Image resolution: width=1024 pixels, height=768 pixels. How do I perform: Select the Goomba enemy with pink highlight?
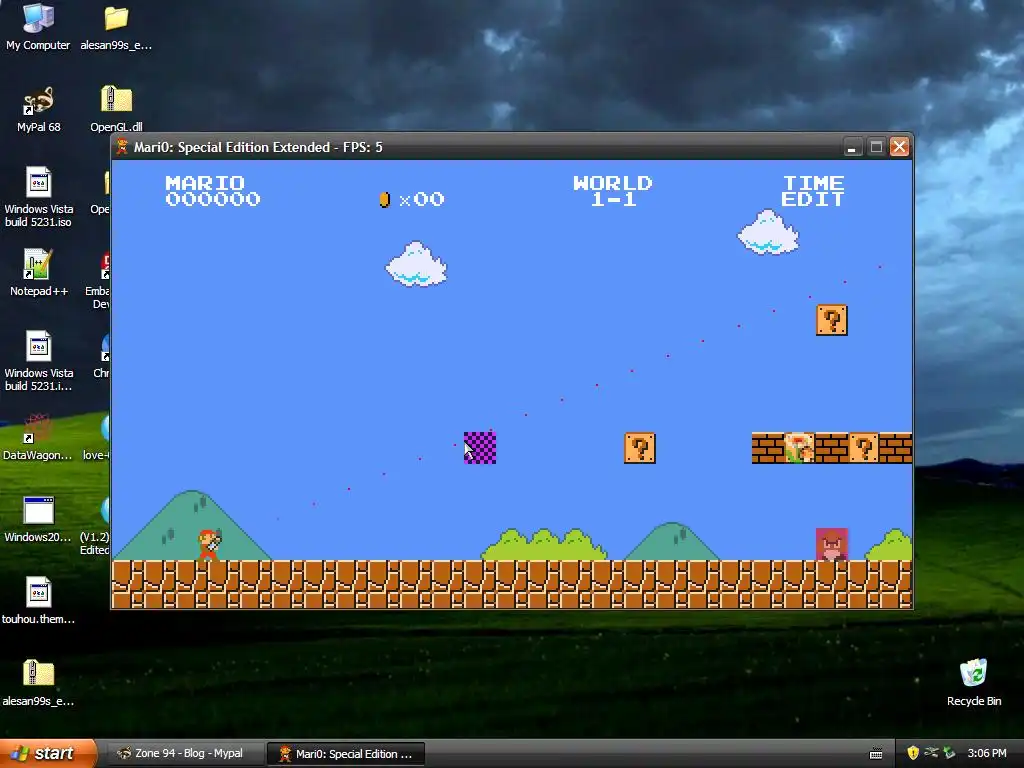pos(832,545)
